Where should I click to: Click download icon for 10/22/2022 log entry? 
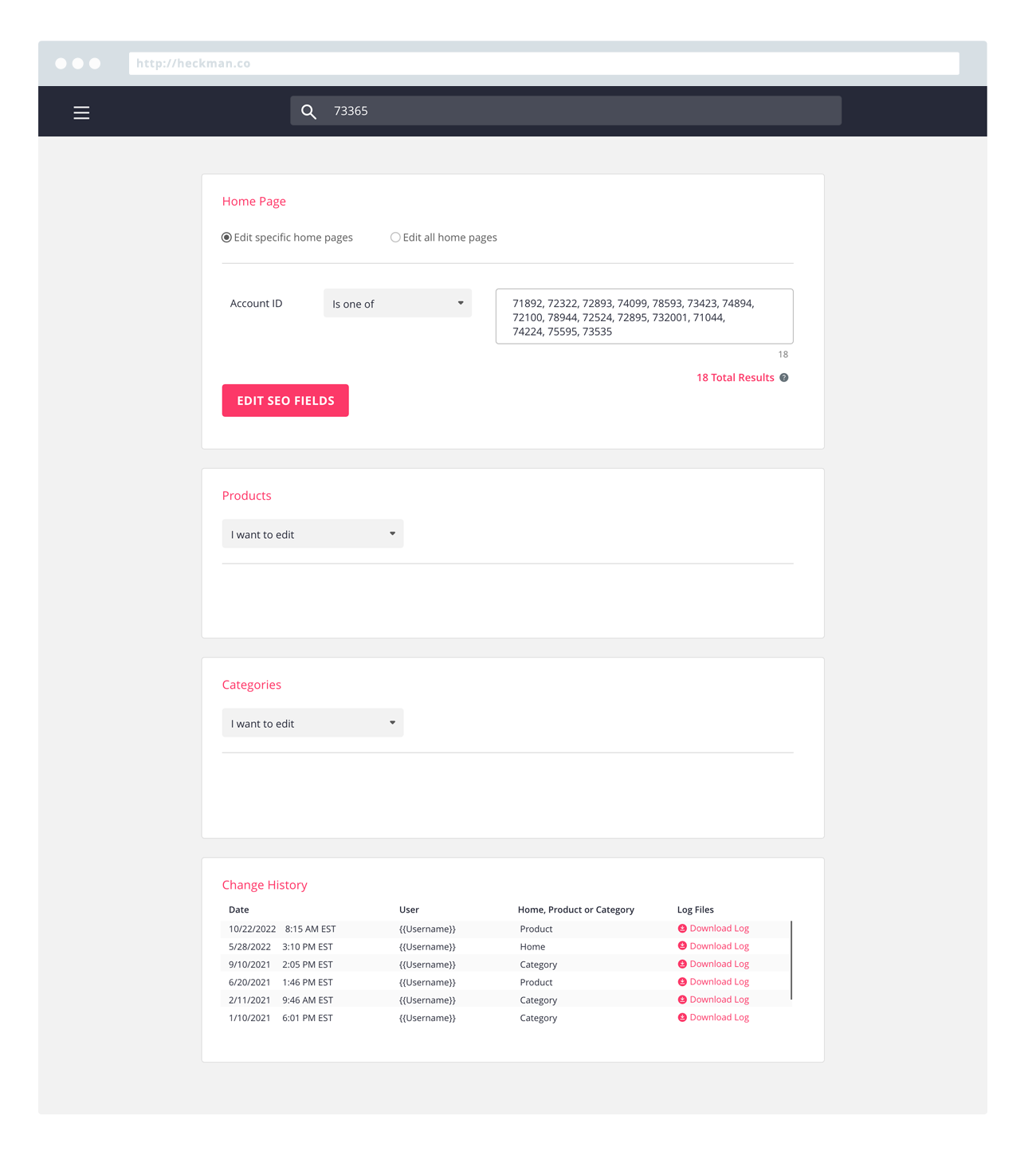[x=682, y=929]
